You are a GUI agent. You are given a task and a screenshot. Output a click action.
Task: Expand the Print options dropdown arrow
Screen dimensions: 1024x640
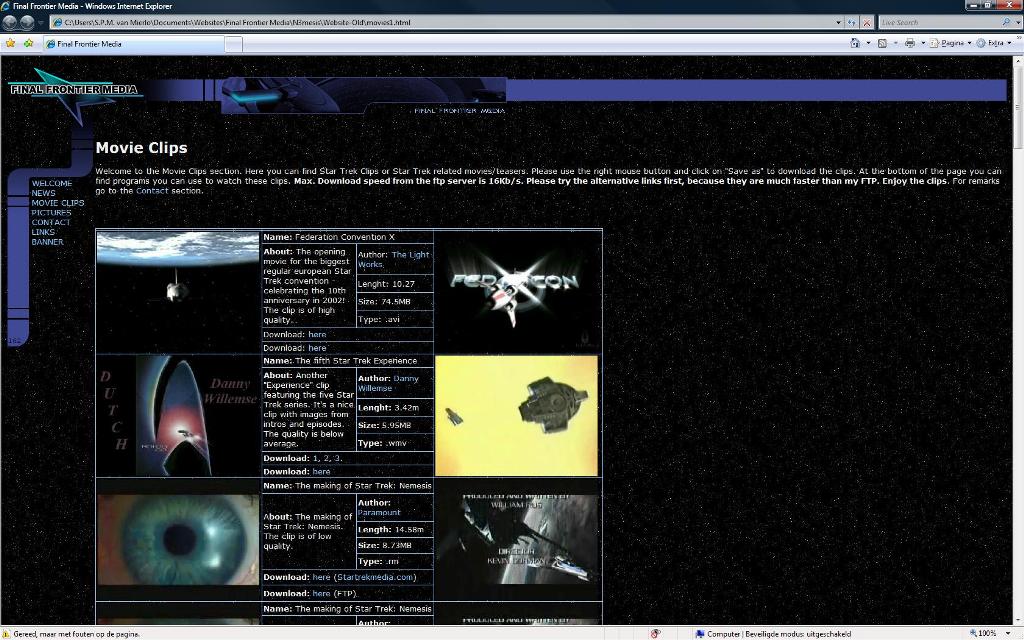click(x=923, y=43)
